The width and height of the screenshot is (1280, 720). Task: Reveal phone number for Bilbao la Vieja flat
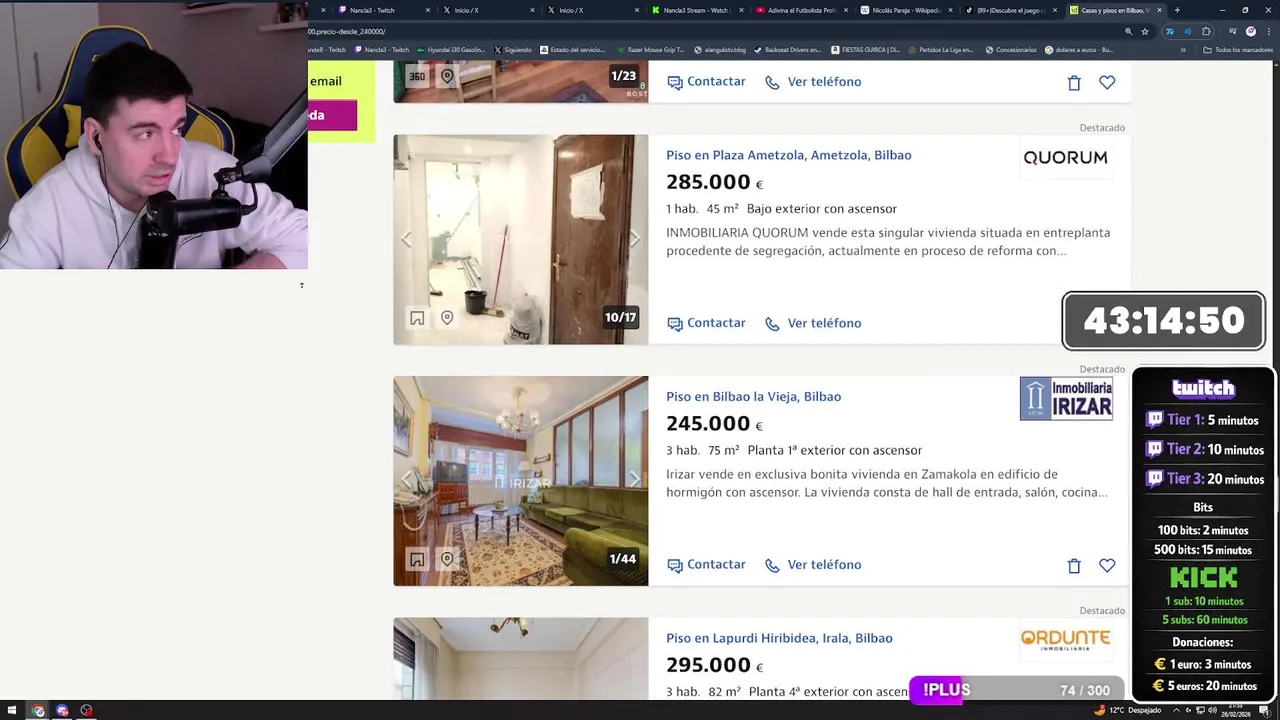pos(813,565)
